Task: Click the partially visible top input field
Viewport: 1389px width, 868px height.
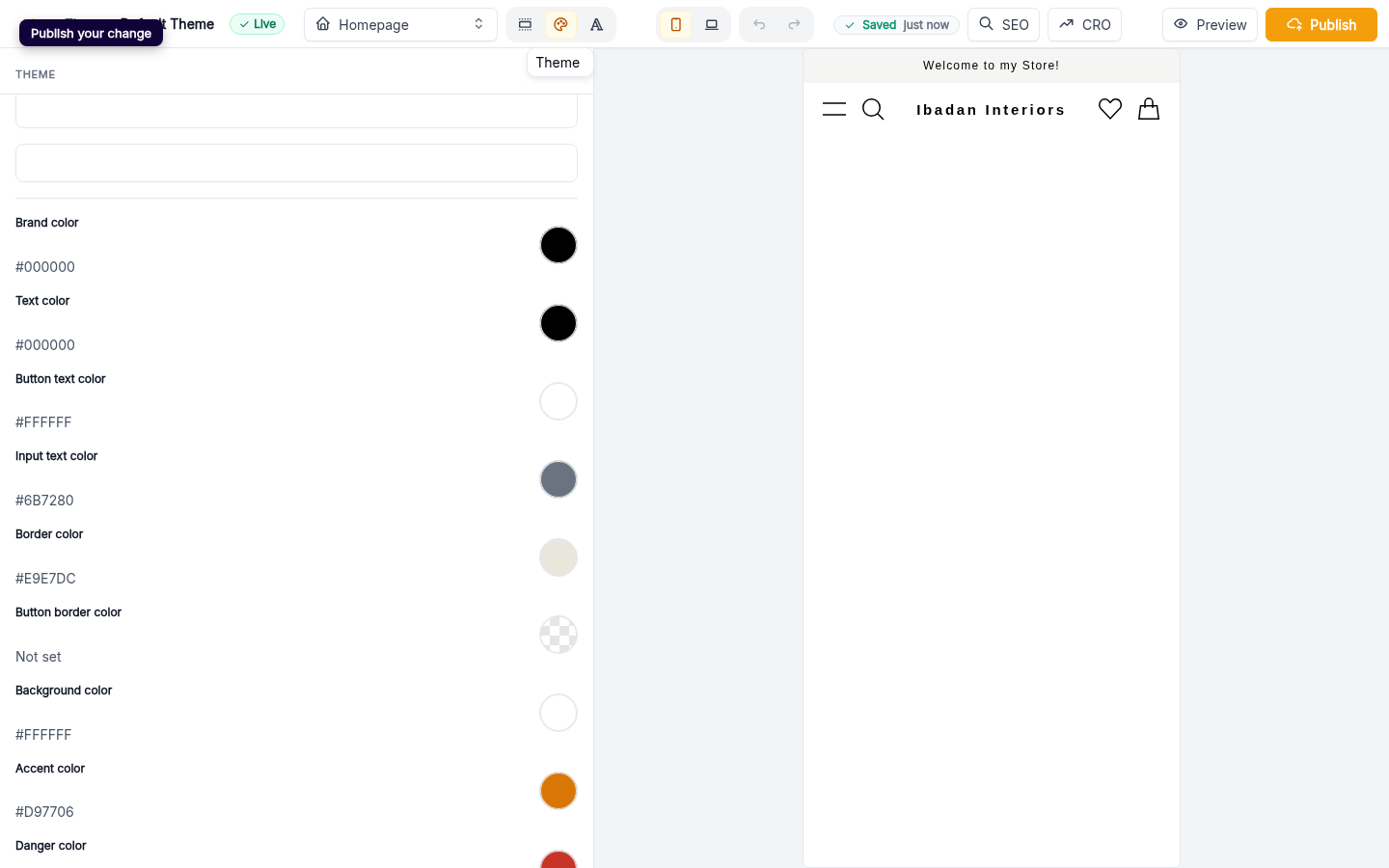Action: click(296, 111)
